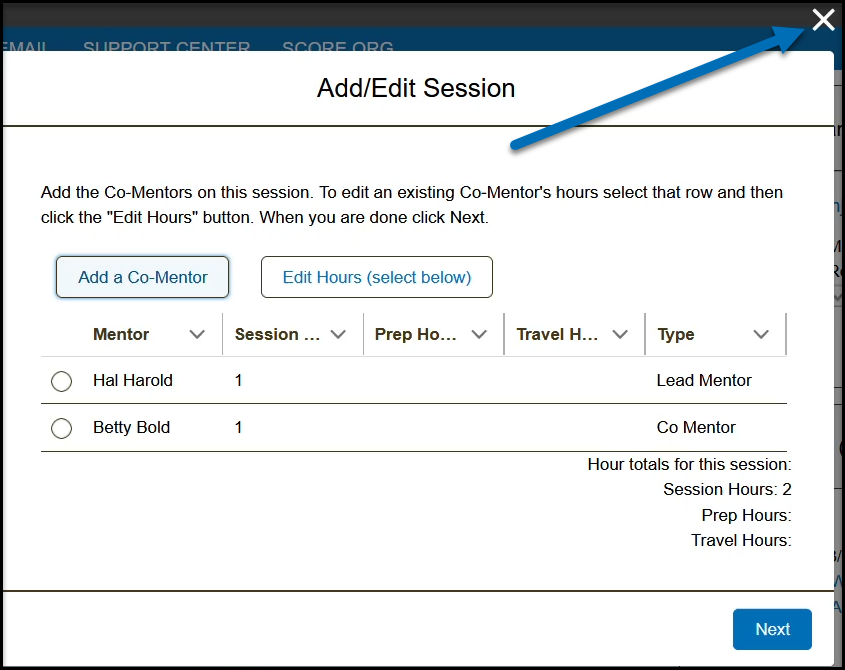Open the Support Center menu item
This screenshot has height=670, width=845.
pos(166,47)
